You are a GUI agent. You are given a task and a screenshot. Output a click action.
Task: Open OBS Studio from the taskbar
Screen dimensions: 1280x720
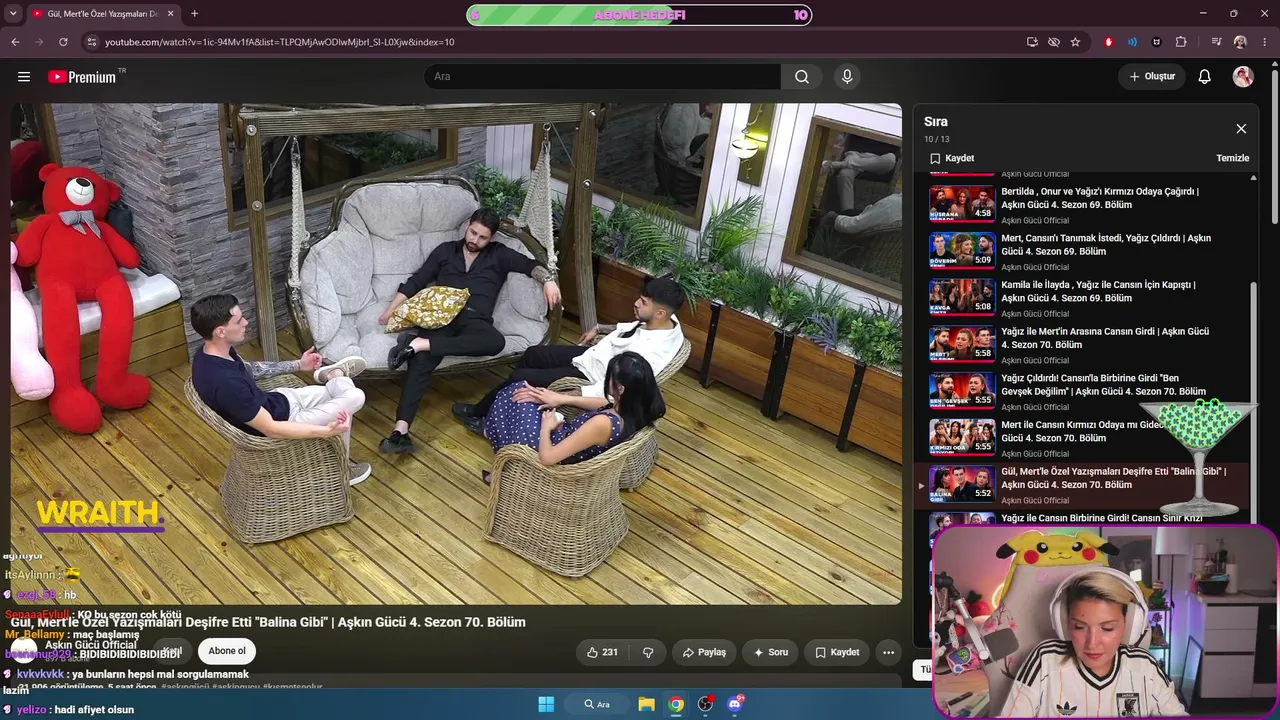coord(706,704)
